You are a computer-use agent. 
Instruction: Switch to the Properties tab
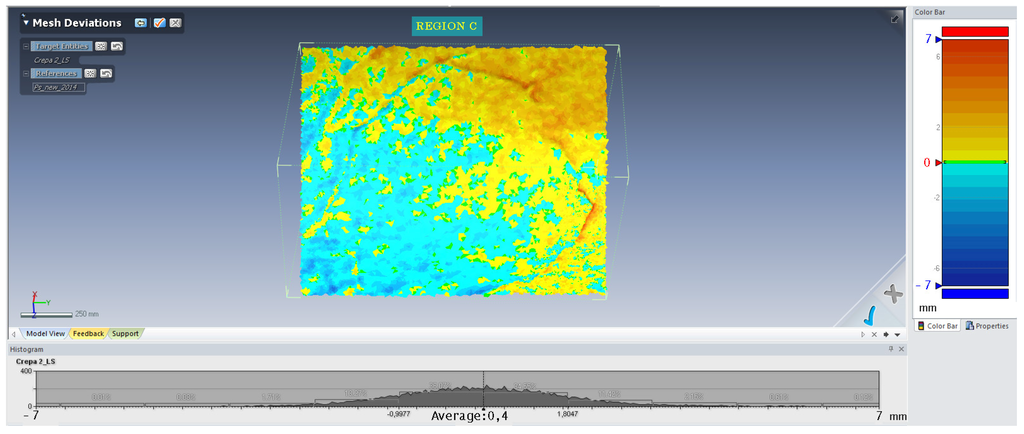pyautogui.click(x=987, y=326)
